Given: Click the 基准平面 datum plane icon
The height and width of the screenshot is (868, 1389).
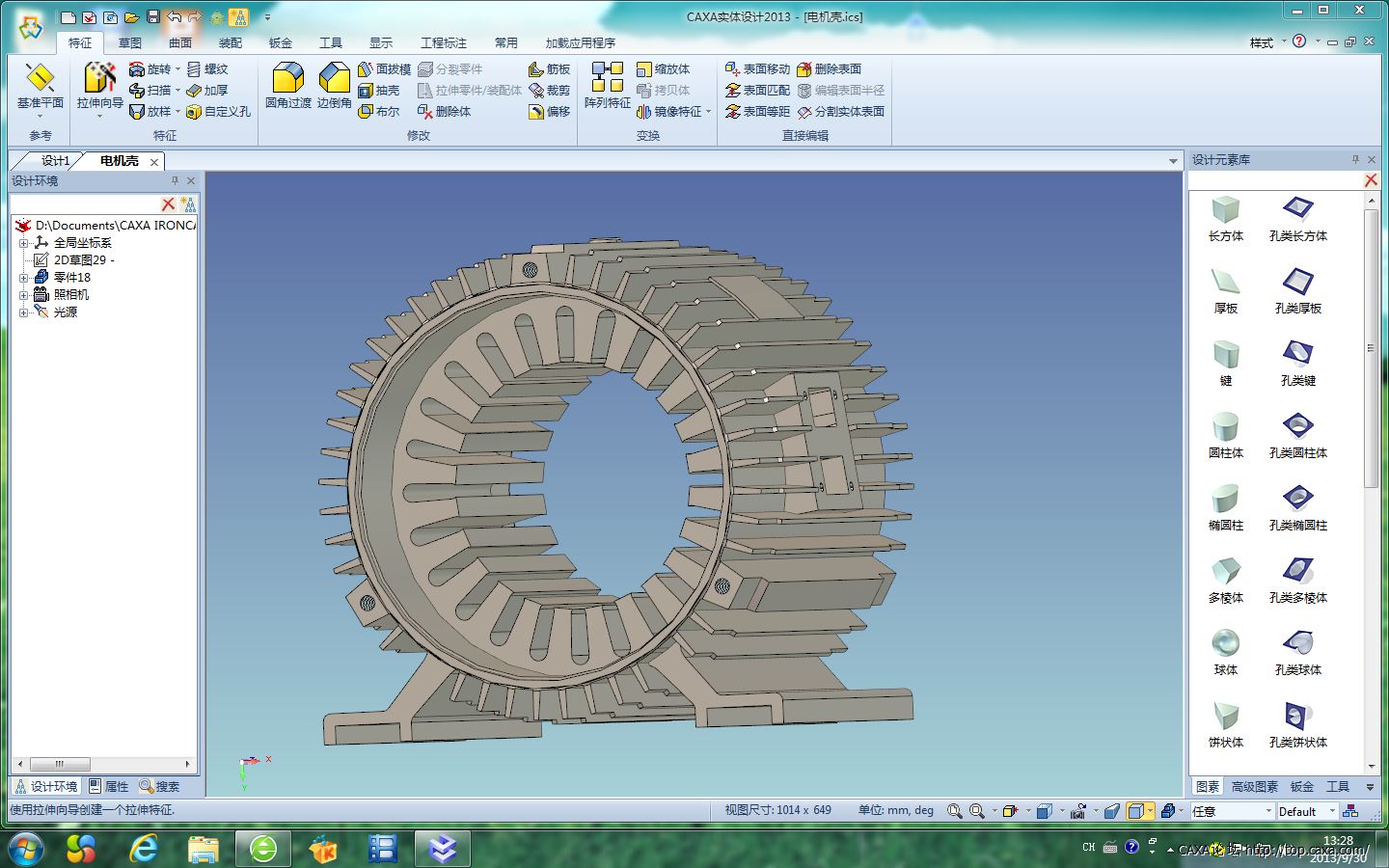Looking at the screenshot, I should pyautogui.click(x=40, y=79).
